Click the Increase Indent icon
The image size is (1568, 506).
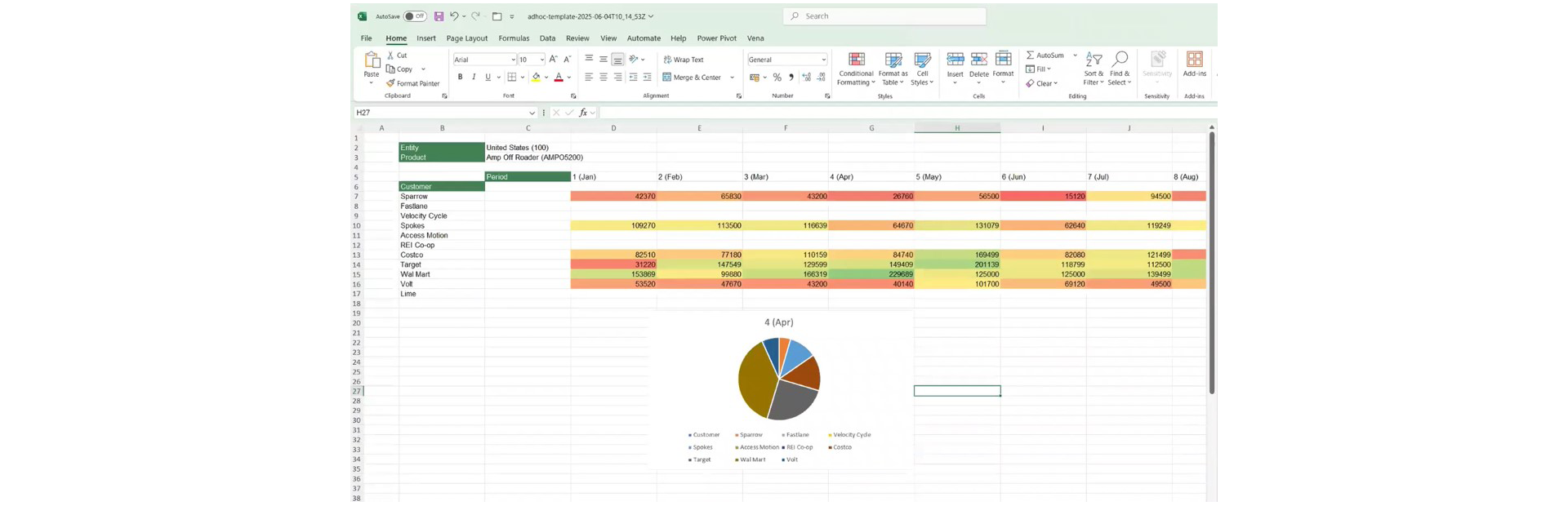click(648, 78)
